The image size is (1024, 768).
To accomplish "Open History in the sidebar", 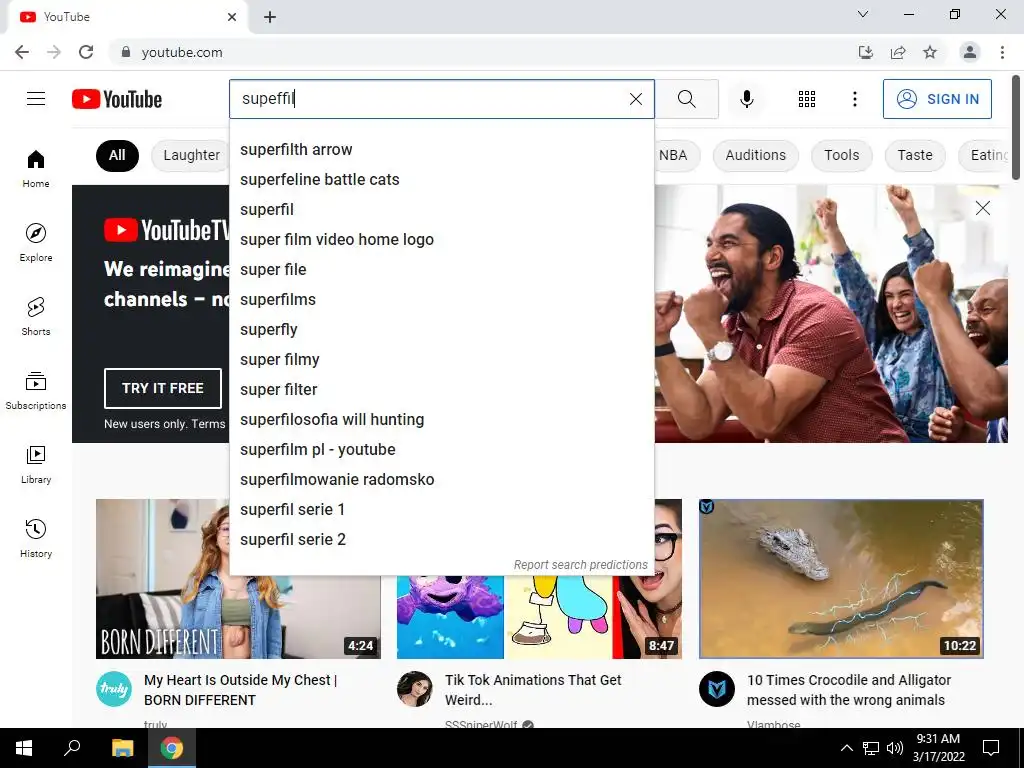I will coord(36,538).
